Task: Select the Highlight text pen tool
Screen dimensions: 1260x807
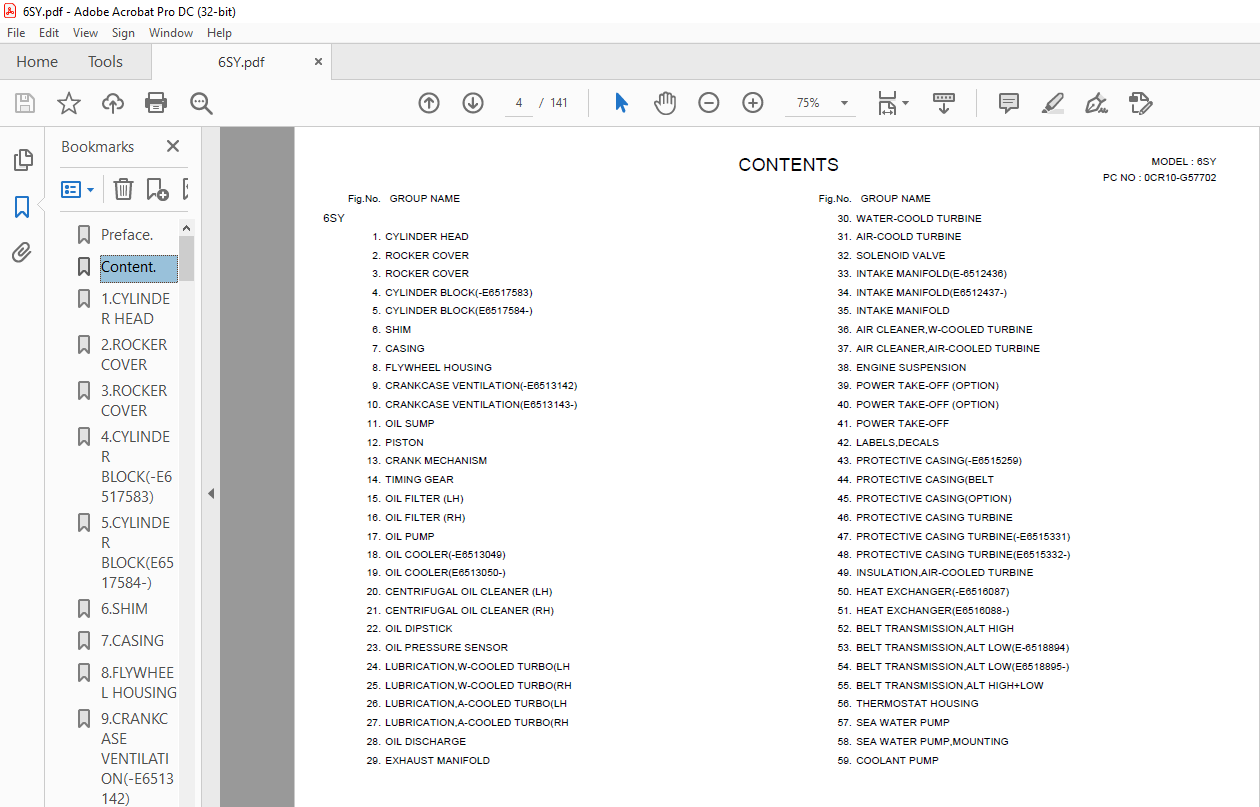Action: tap(1053, 103)
